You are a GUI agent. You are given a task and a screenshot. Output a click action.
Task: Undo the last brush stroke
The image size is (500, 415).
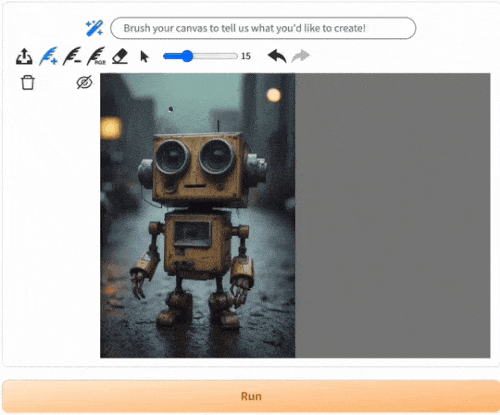tap(277, 56)
